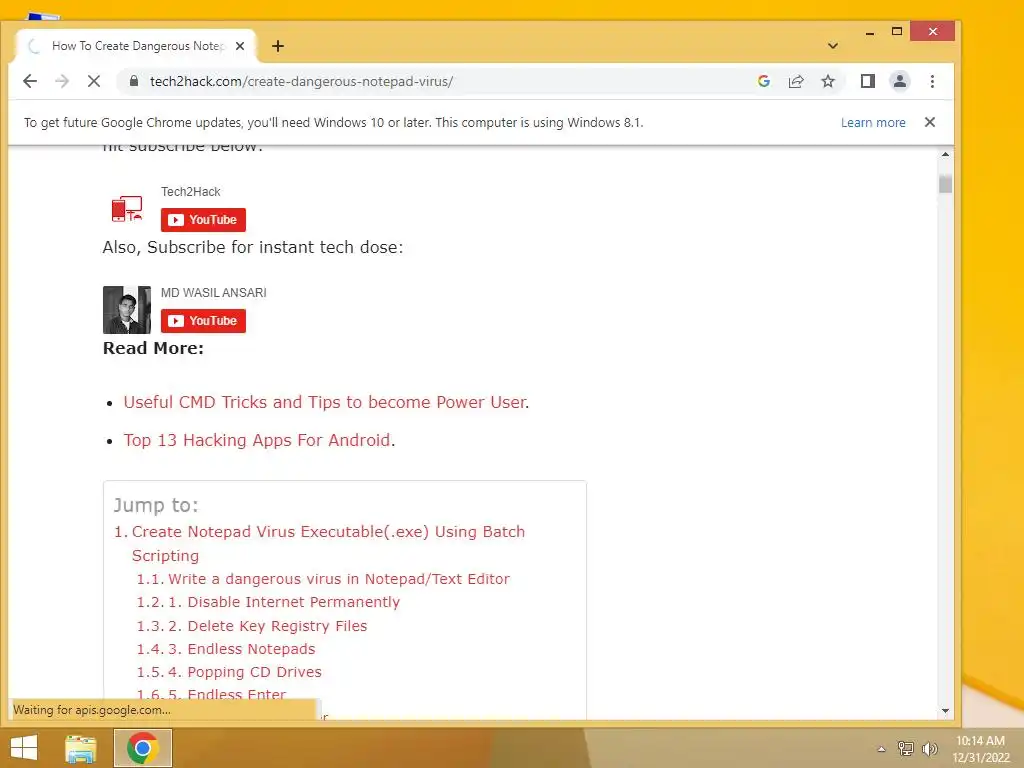Click the MD WASIL ANSARI profile photo

click(127, 310)
